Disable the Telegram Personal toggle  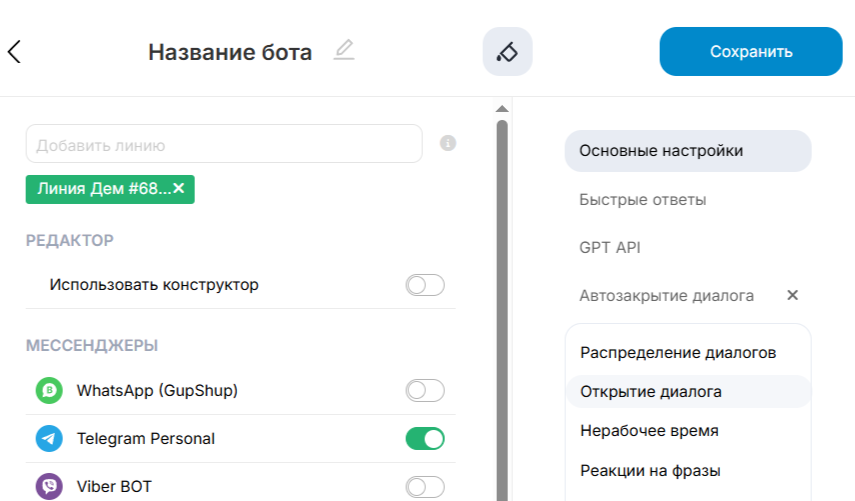pyautogui.click(x=424, y=438)
